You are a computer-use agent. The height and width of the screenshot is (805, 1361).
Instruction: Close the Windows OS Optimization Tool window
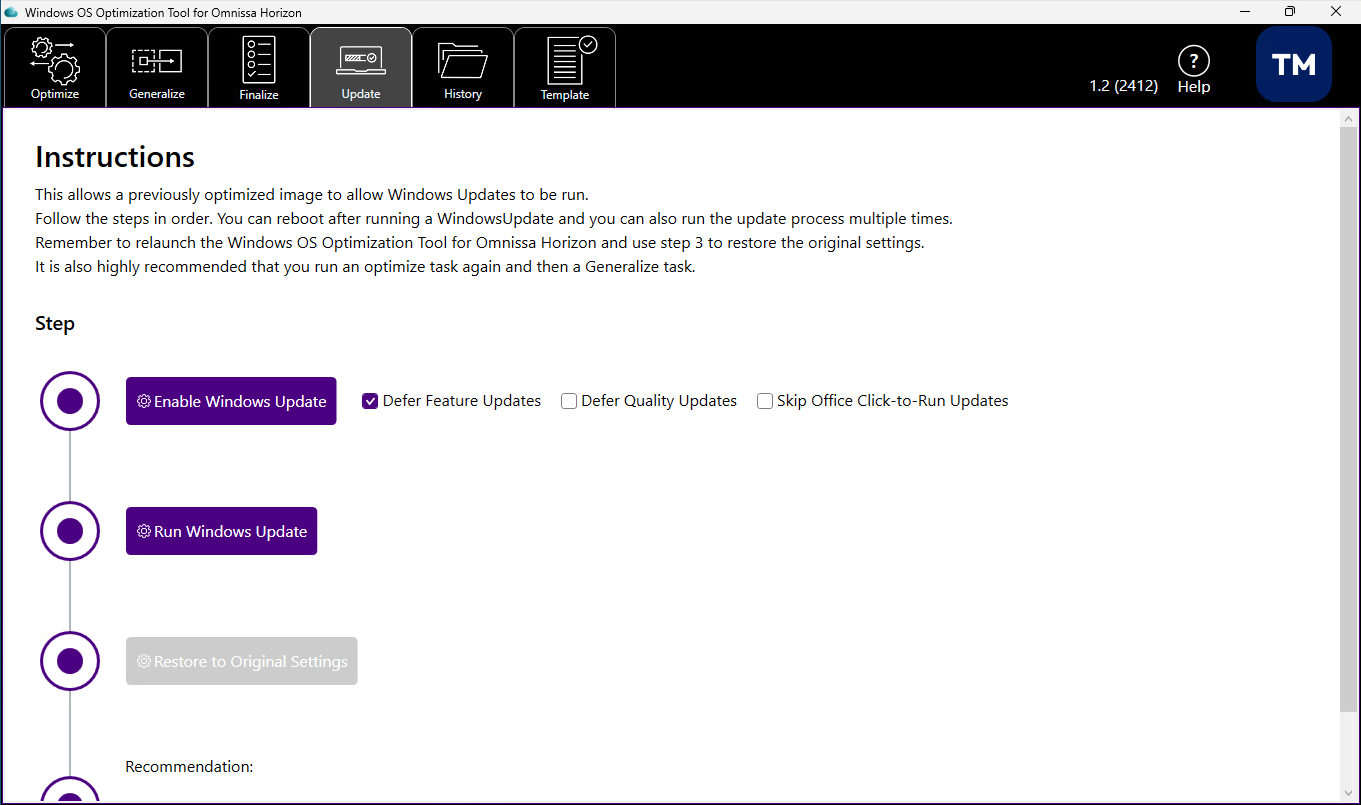point(1336,12)
